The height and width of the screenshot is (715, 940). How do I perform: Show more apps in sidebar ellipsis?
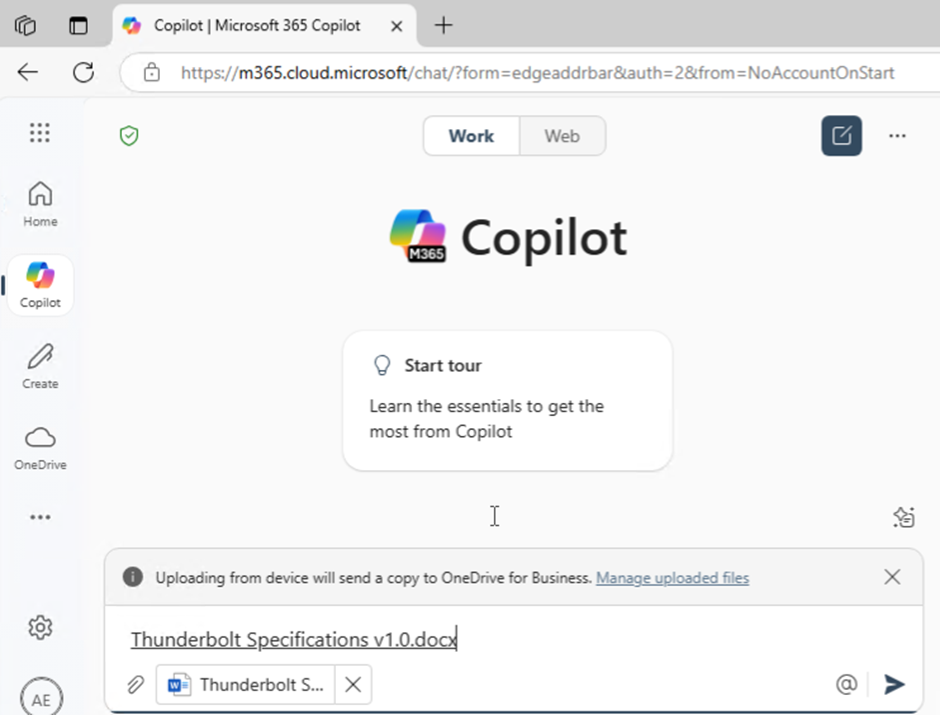(x=40, y=517)
